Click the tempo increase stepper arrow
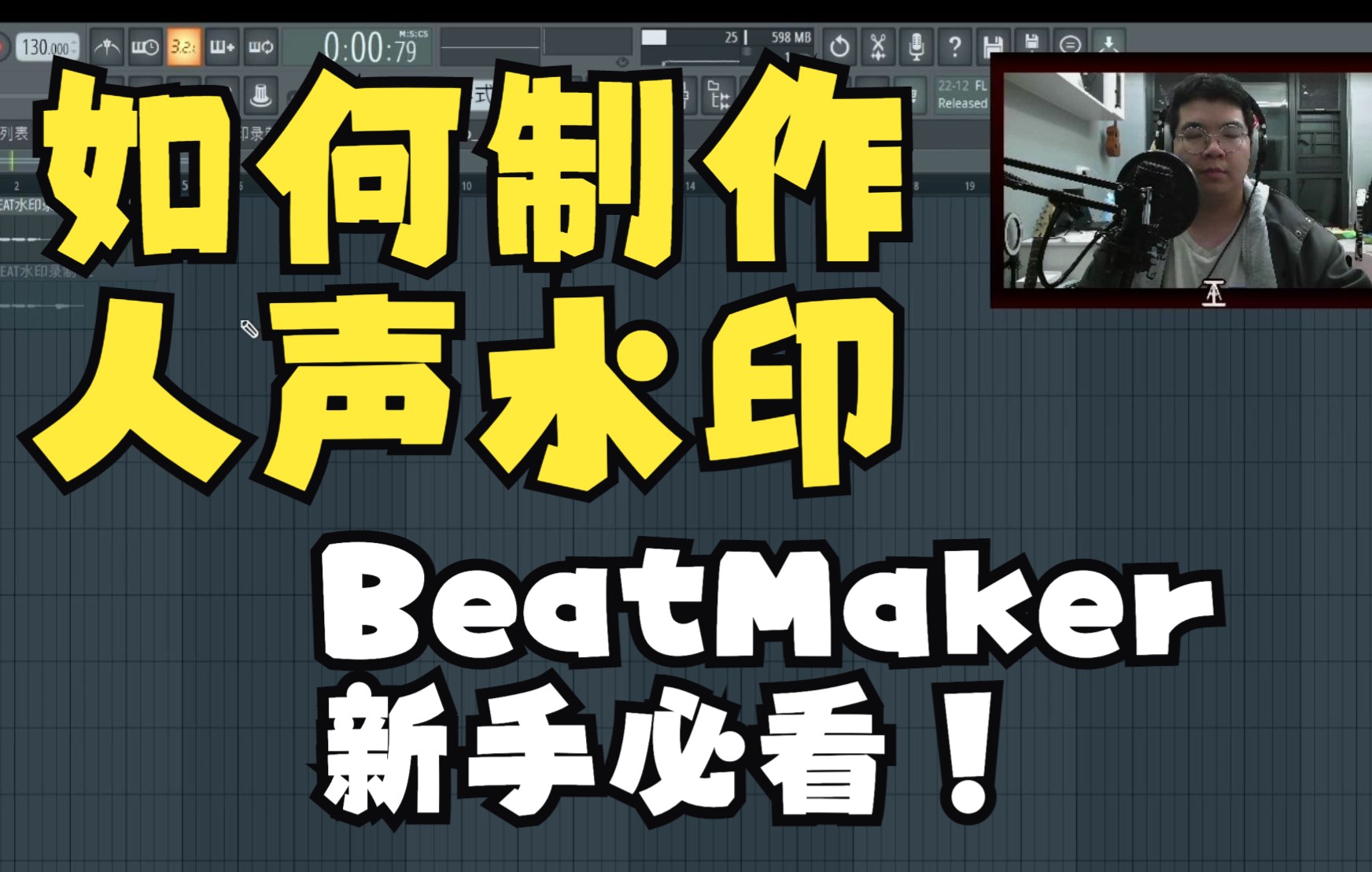The image size is (1372, 872). [74, 41]
